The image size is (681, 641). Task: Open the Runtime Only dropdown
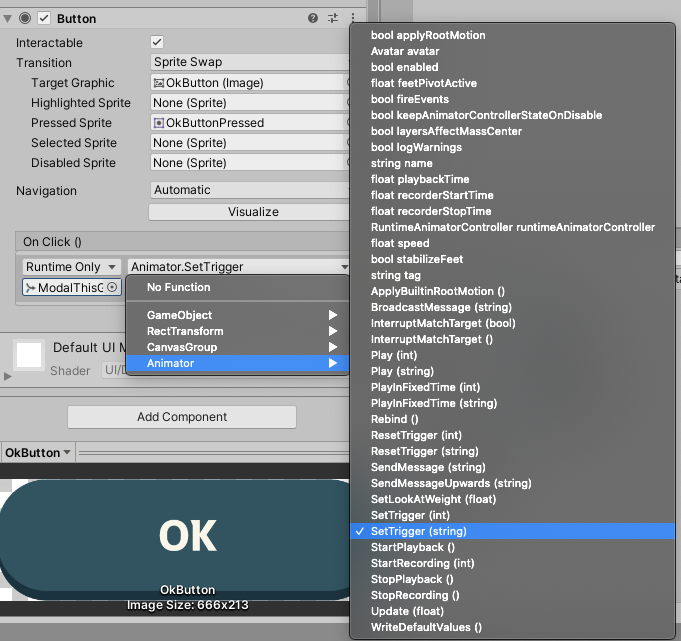[x=71, y=267]
